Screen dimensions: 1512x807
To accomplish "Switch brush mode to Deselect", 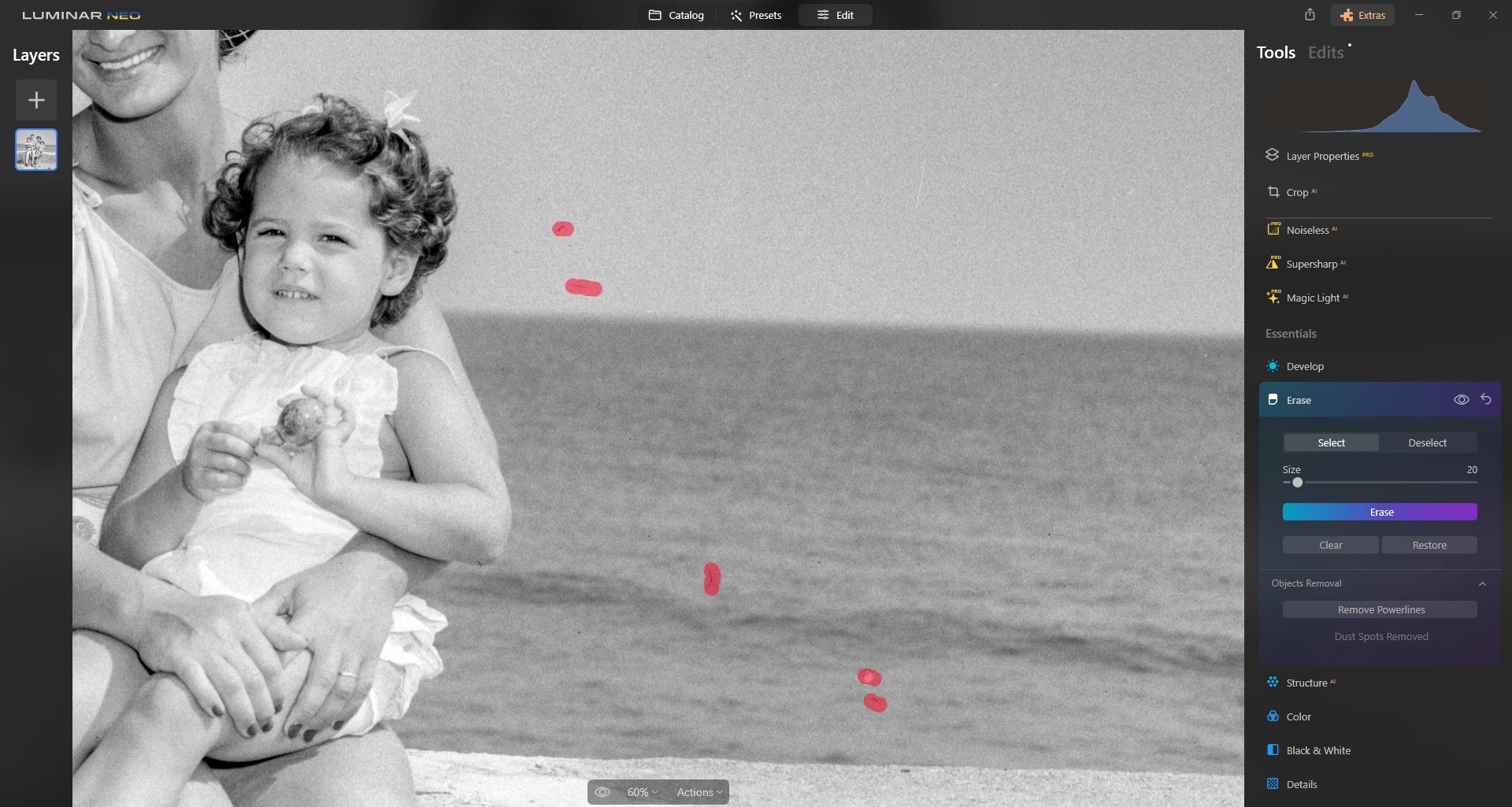I will coord(1427,442).
